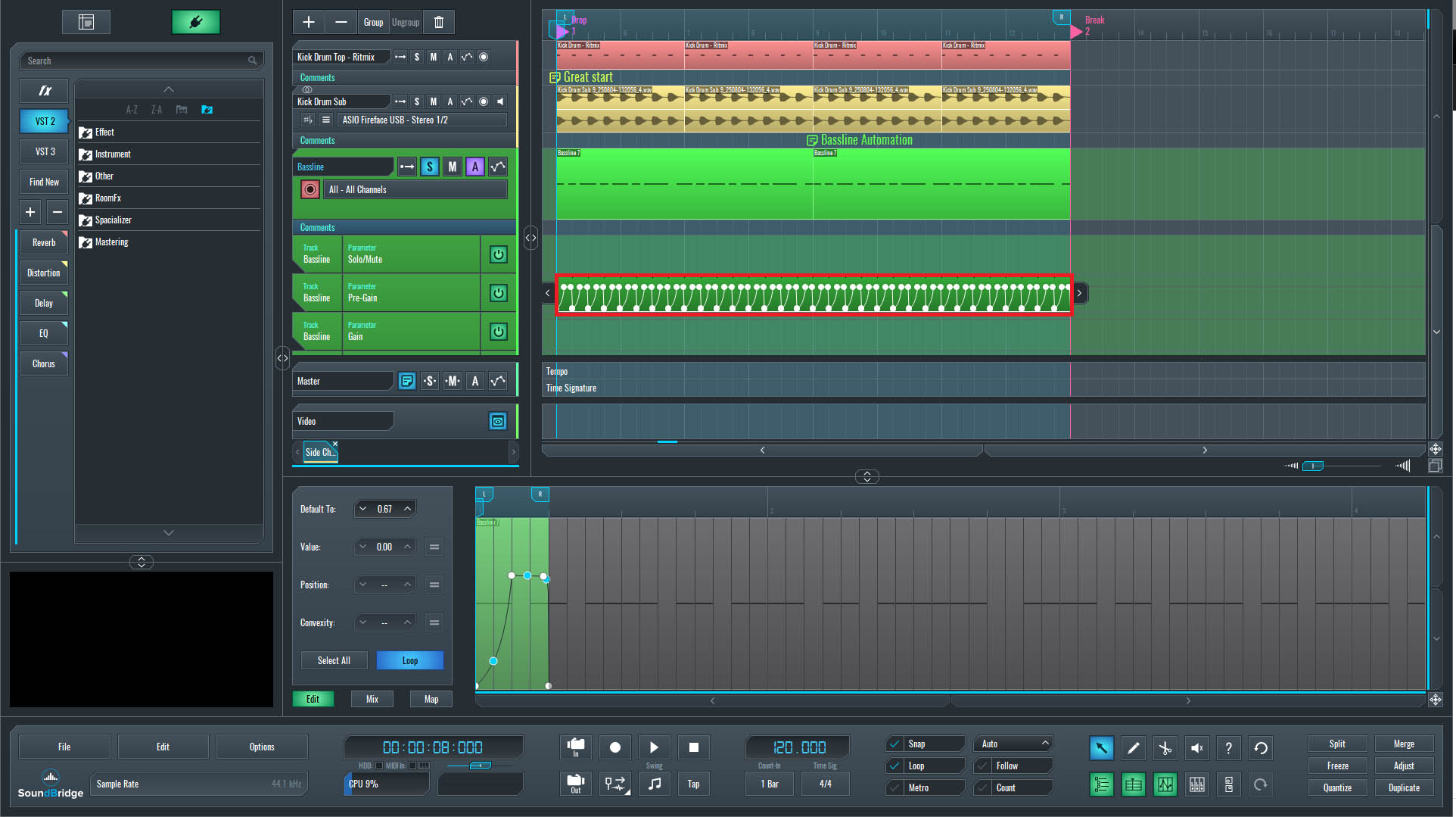Toggle power for Solo/Mute automation lane
1456x817 pixels.
(499, 254)
